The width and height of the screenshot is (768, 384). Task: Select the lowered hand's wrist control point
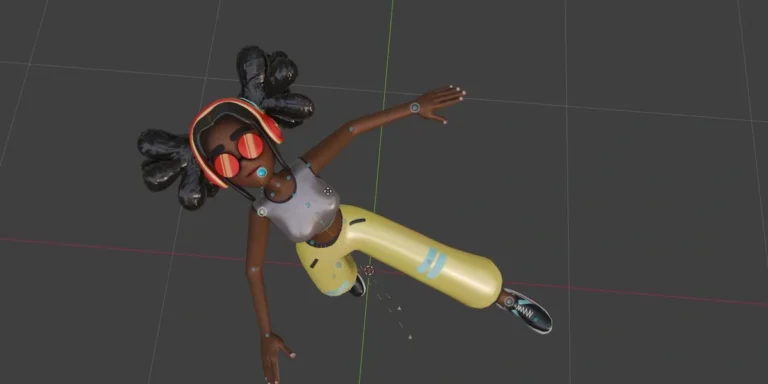267,336
